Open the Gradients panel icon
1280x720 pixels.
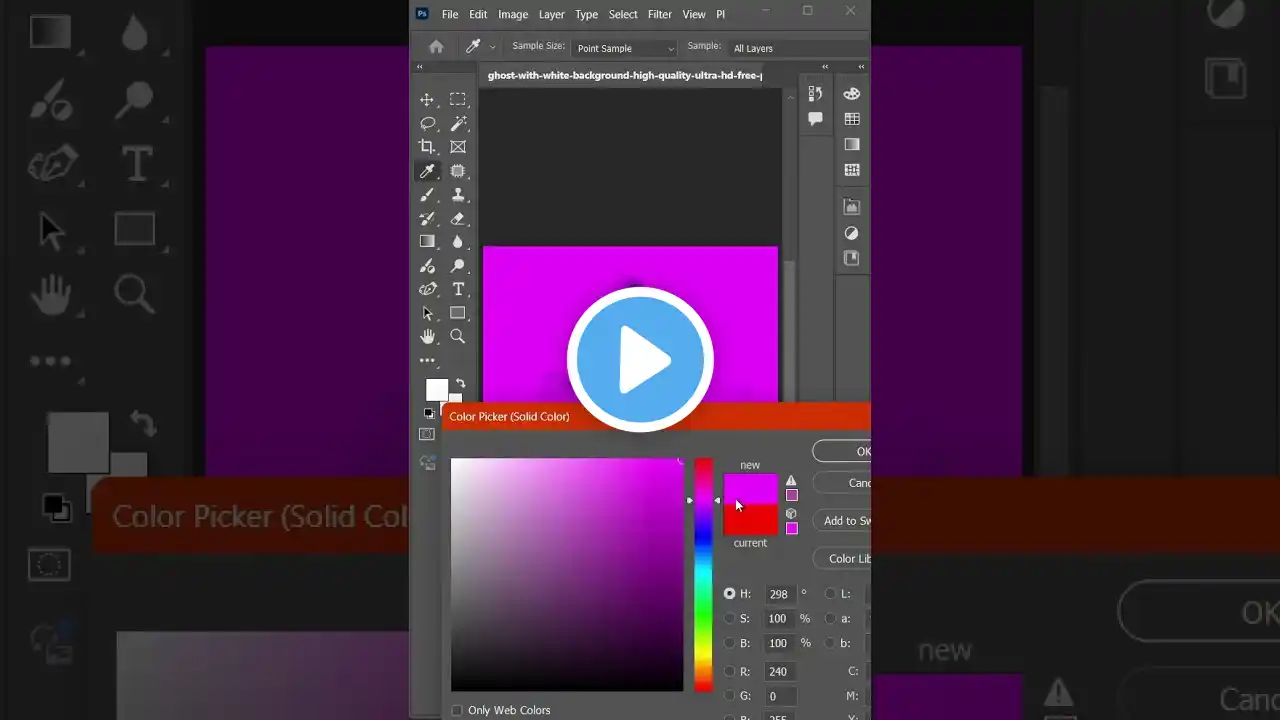pyautogui.click(x=852, y=144)
